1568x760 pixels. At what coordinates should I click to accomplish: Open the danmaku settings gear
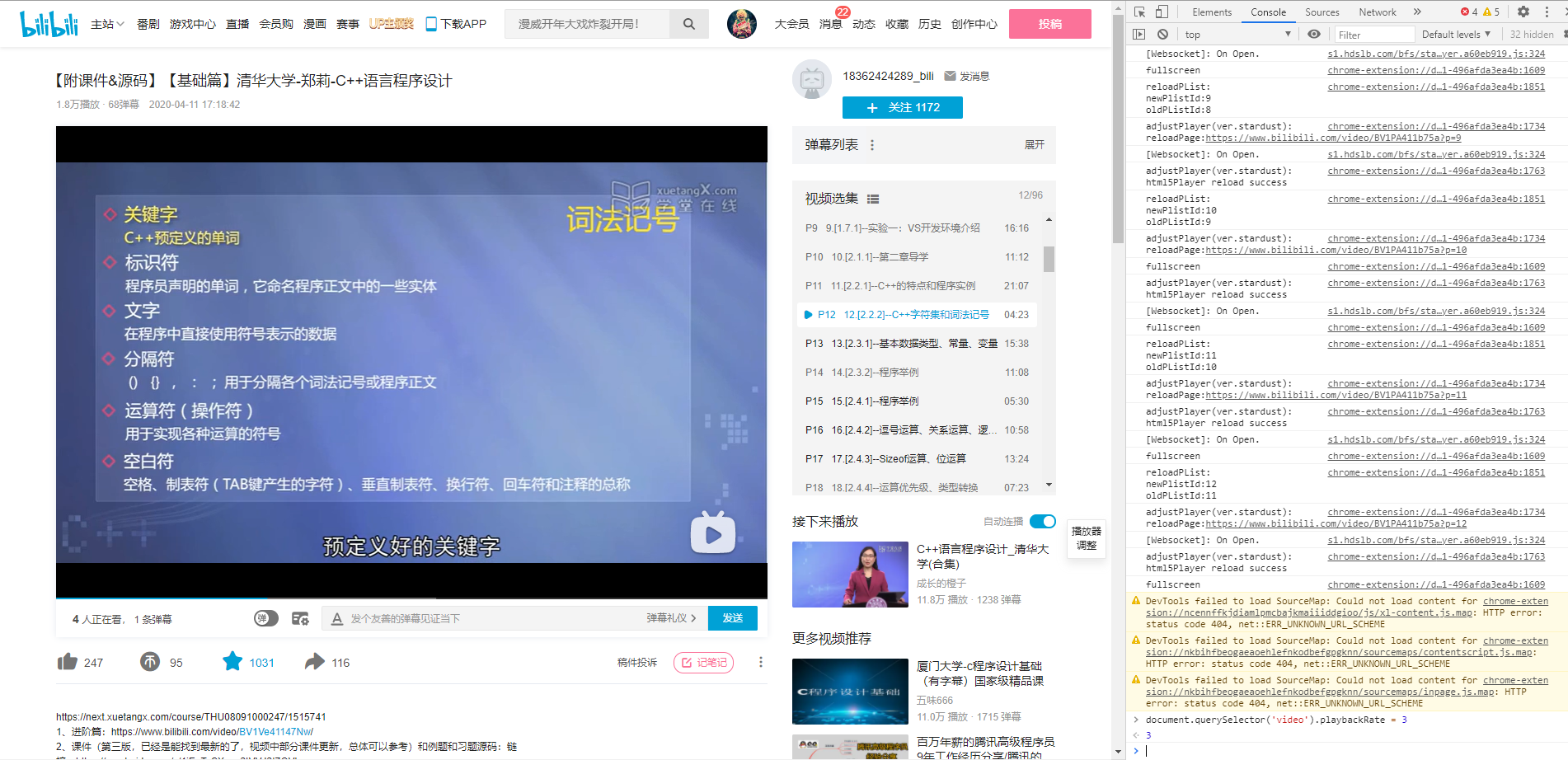coord(299,618)
